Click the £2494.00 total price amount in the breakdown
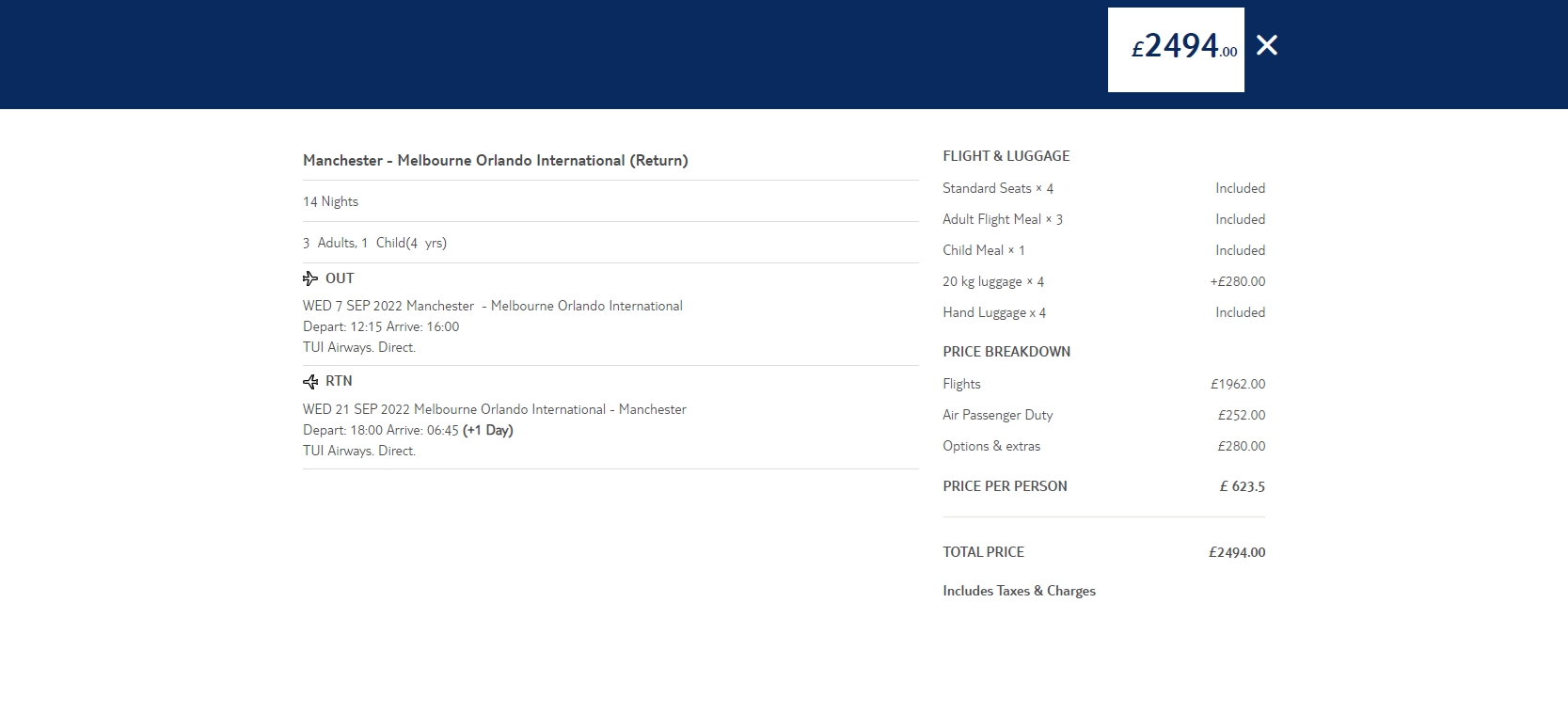This screenshot has height=714, width=1568. (1237, 552)
